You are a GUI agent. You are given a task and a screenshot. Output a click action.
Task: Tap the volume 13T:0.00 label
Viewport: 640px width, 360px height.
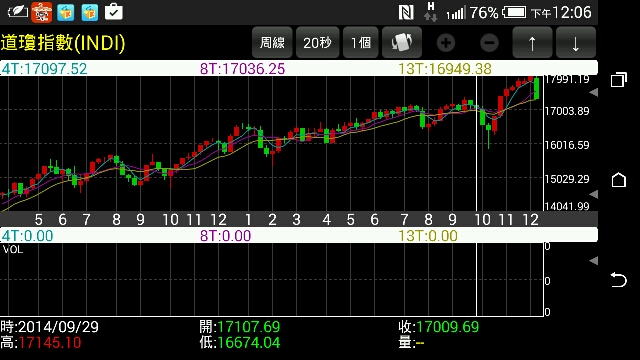click(x=428, y=236)
